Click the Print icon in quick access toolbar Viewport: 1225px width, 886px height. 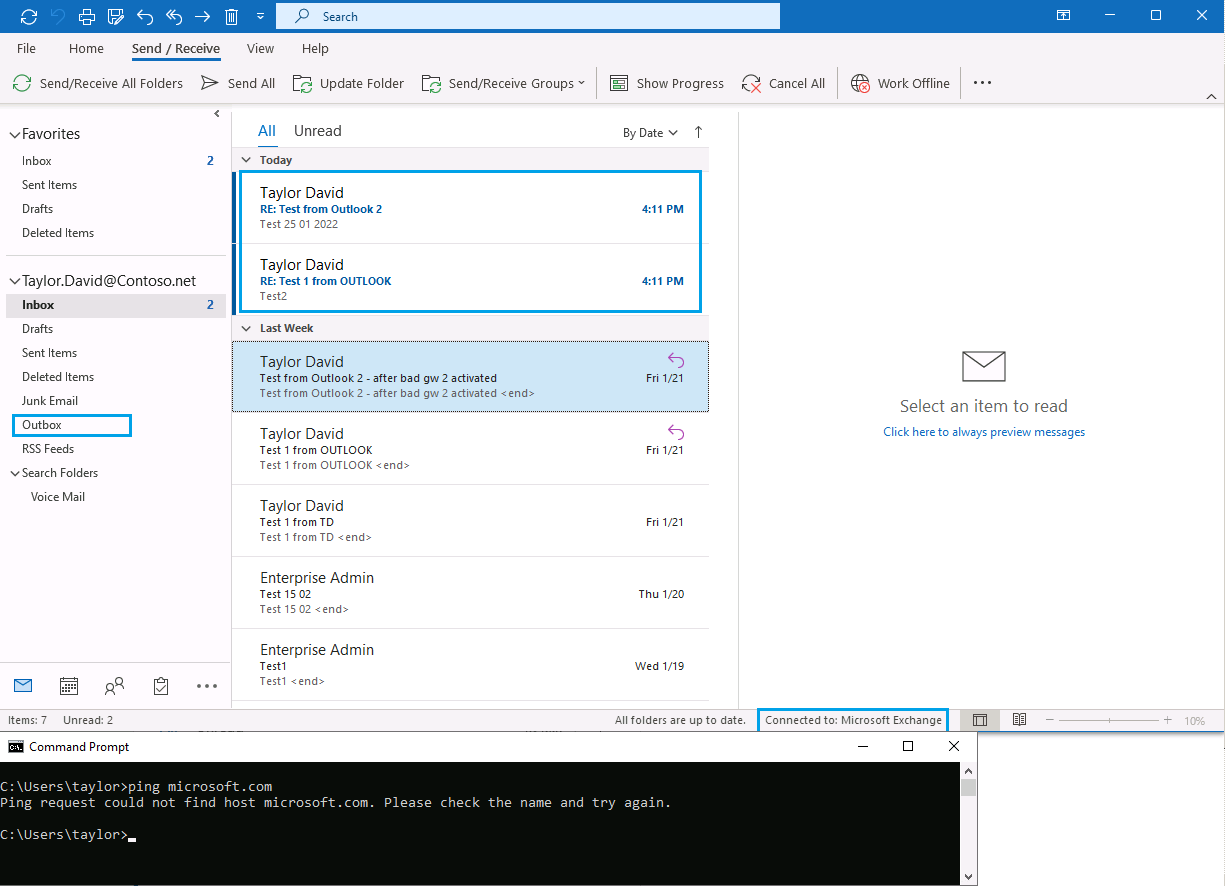pyautogui.click(x=87, y=16)
